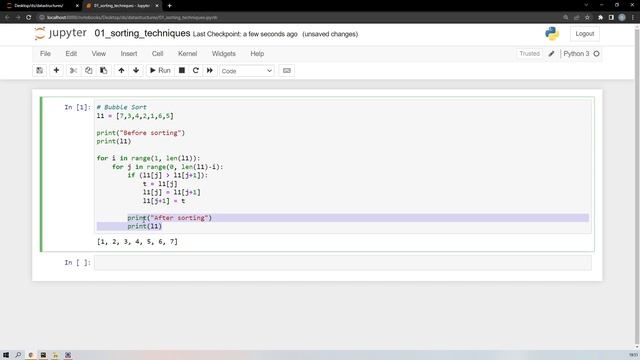Bookmark this page with the star icon
Viewport: 640px width, 360px height.
tap(587, 18)
